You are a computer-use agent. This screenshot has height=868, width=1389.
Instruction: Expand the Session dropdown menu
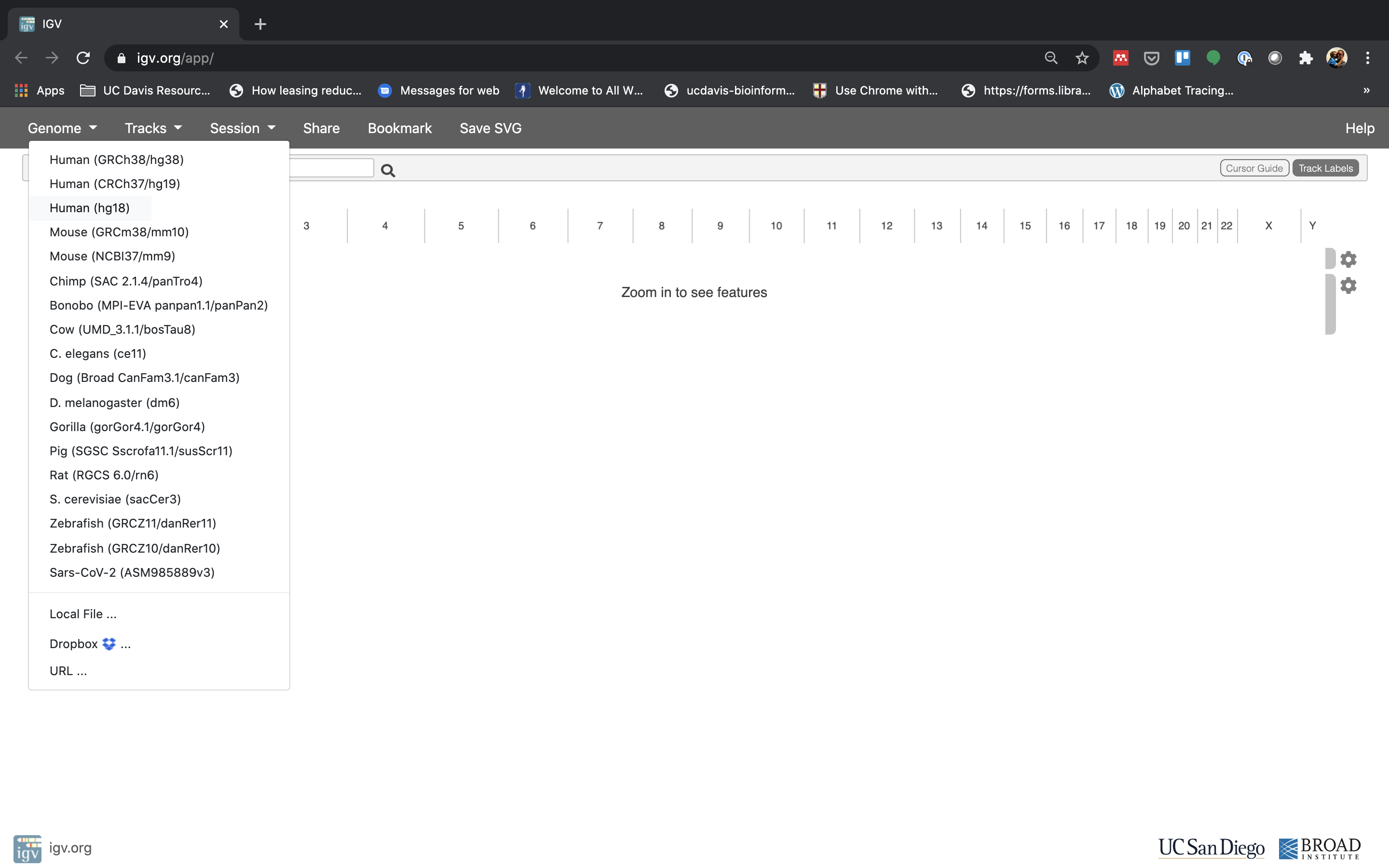coord(242,128)
